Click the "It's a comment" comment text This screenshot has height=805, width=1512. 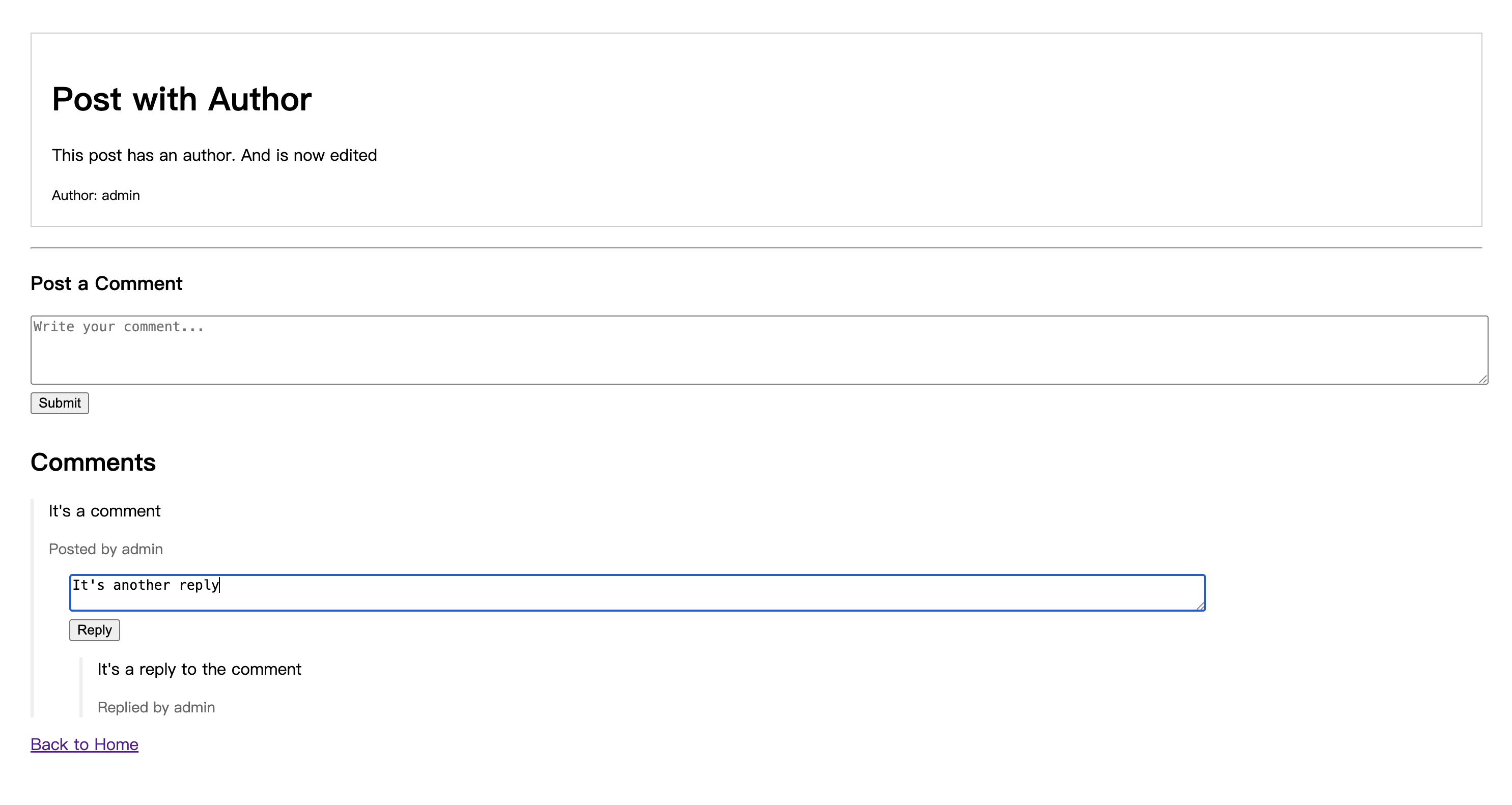coord(104,511)
